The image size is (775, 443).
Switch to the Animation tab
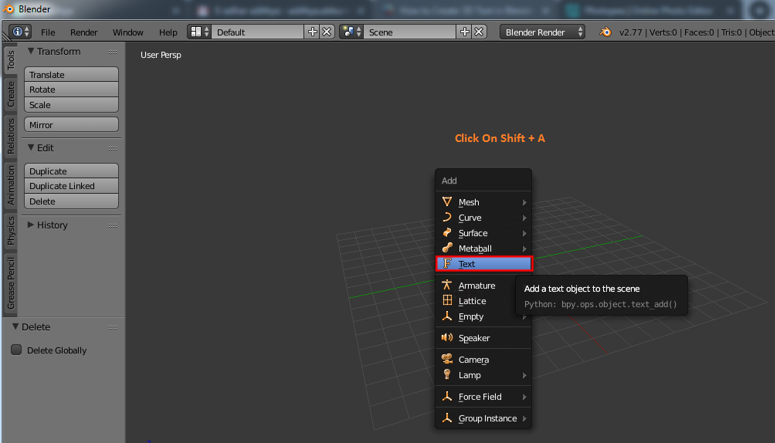click(10, 185)
